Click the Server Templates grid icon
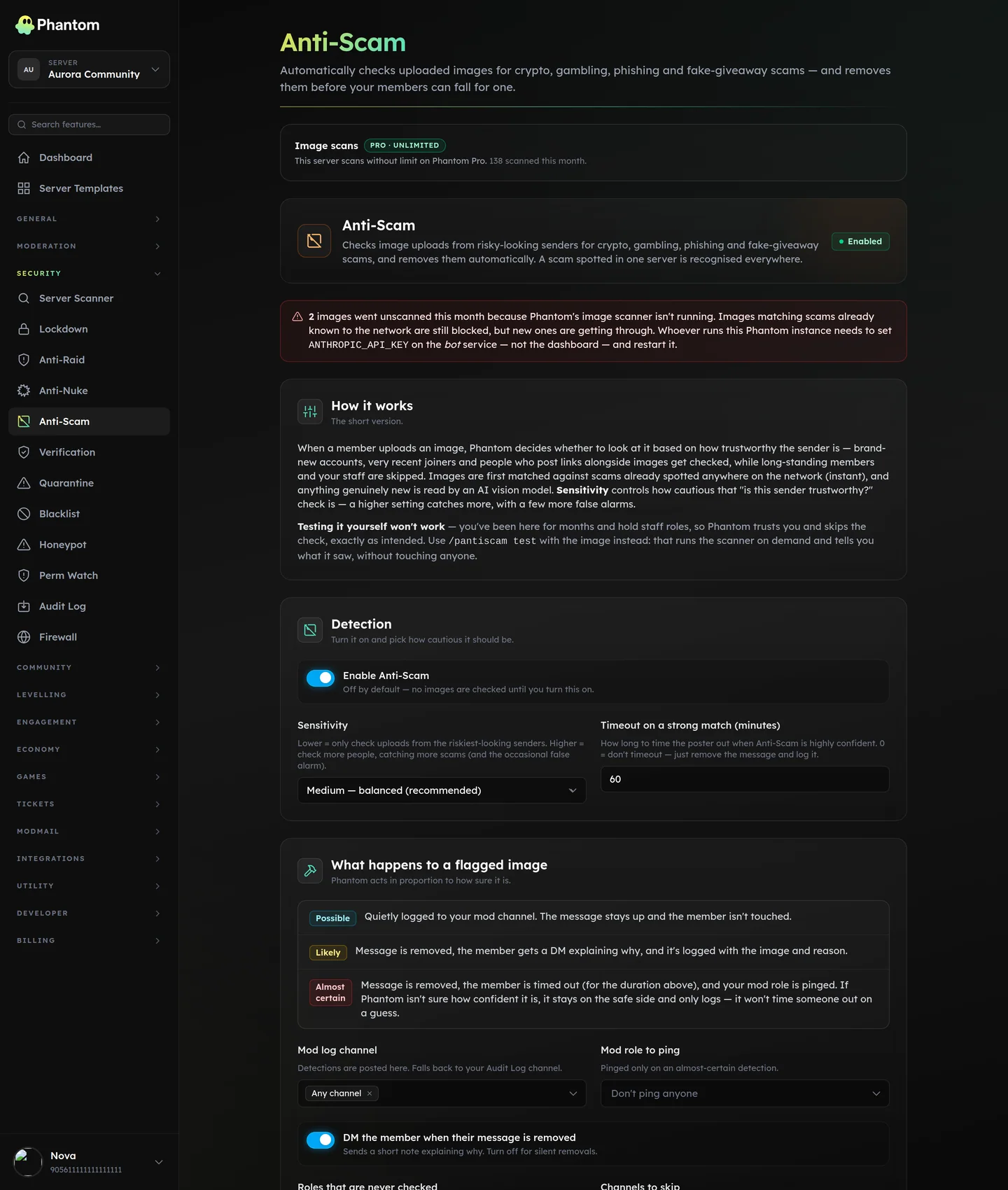1008x1190 pixels. pyautogui.click(x=24, y=188)
